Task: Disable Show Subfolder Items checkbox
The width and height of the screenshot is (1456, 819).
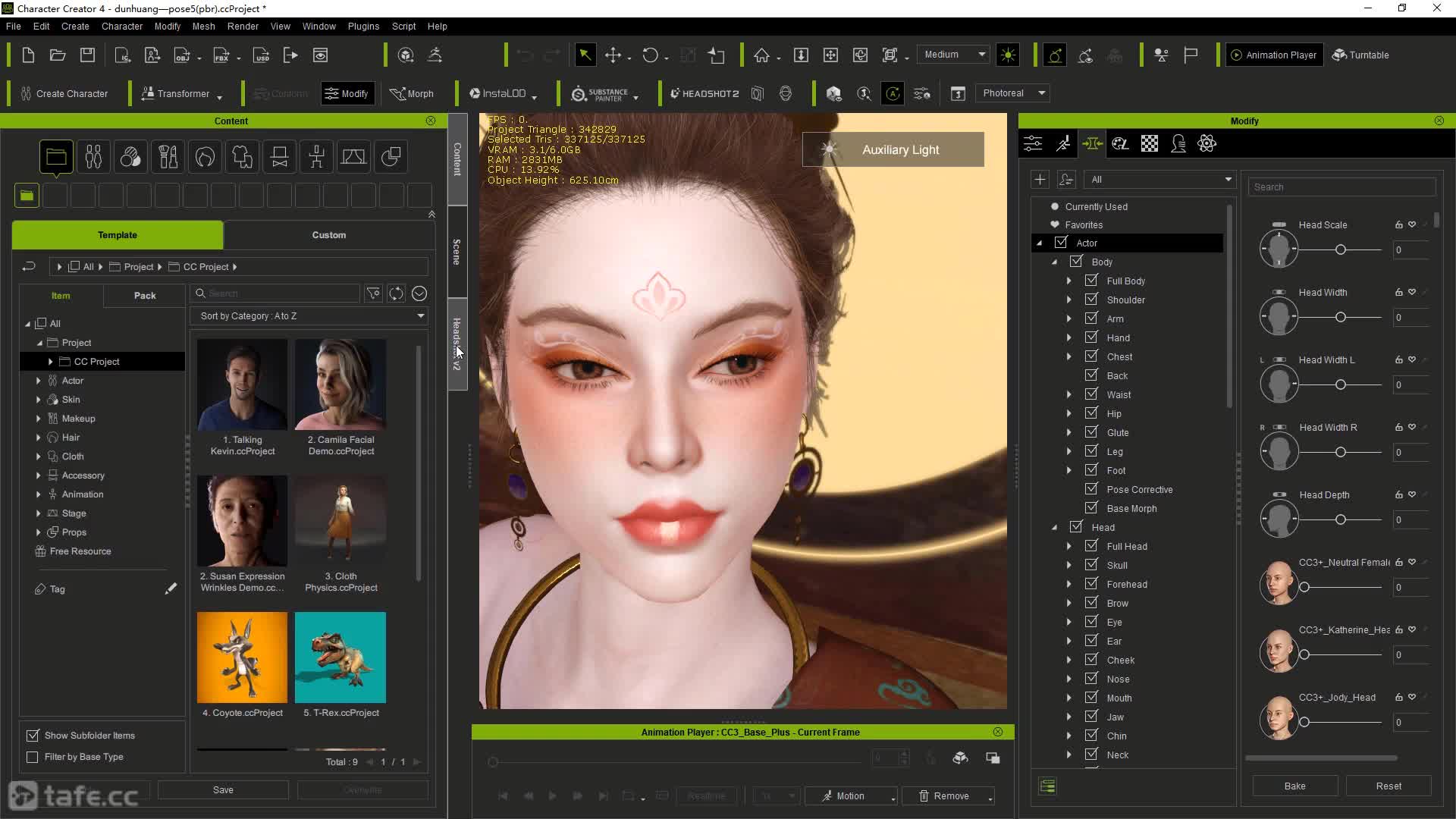Action: click(33, 736)
